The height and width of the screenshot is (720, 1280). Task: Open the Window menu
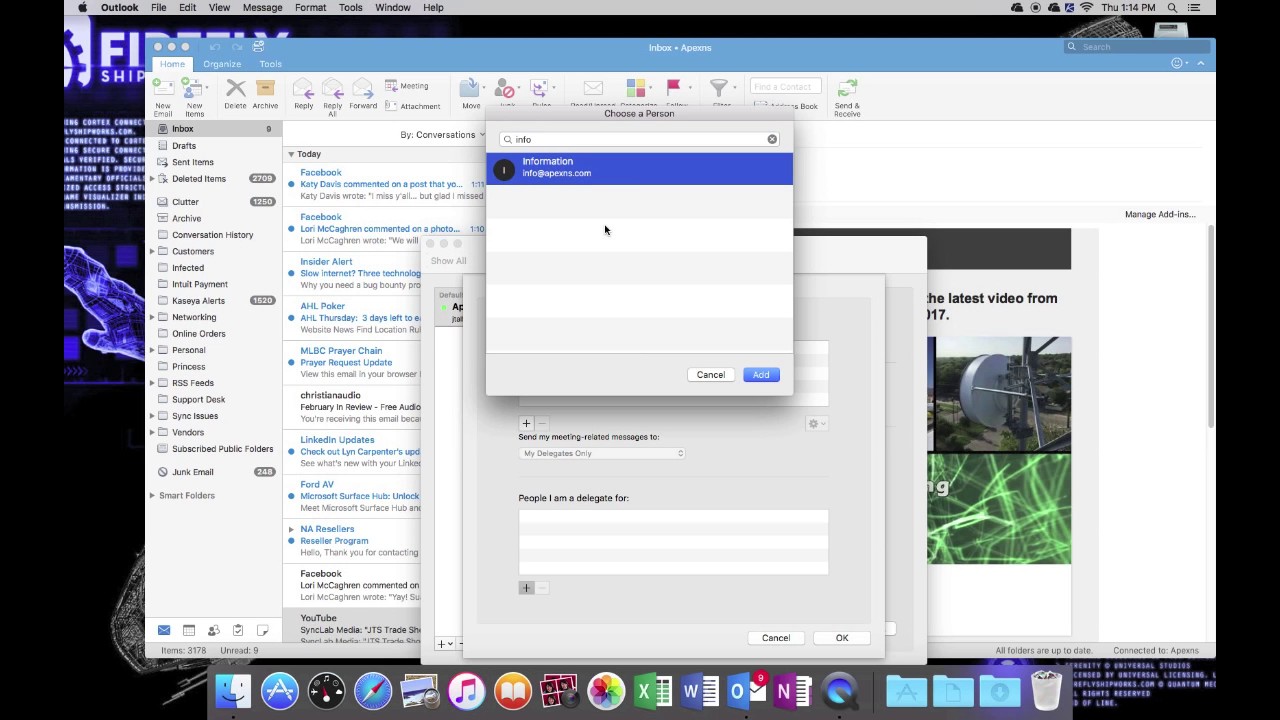(392, 7)
